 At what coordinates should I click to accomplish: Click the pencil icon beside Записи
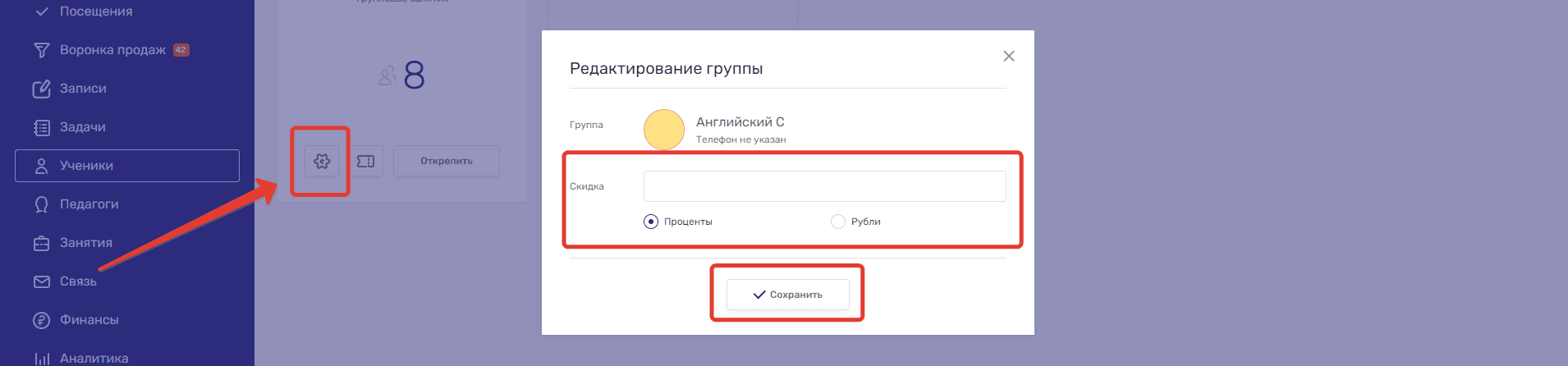click(41, 89)
